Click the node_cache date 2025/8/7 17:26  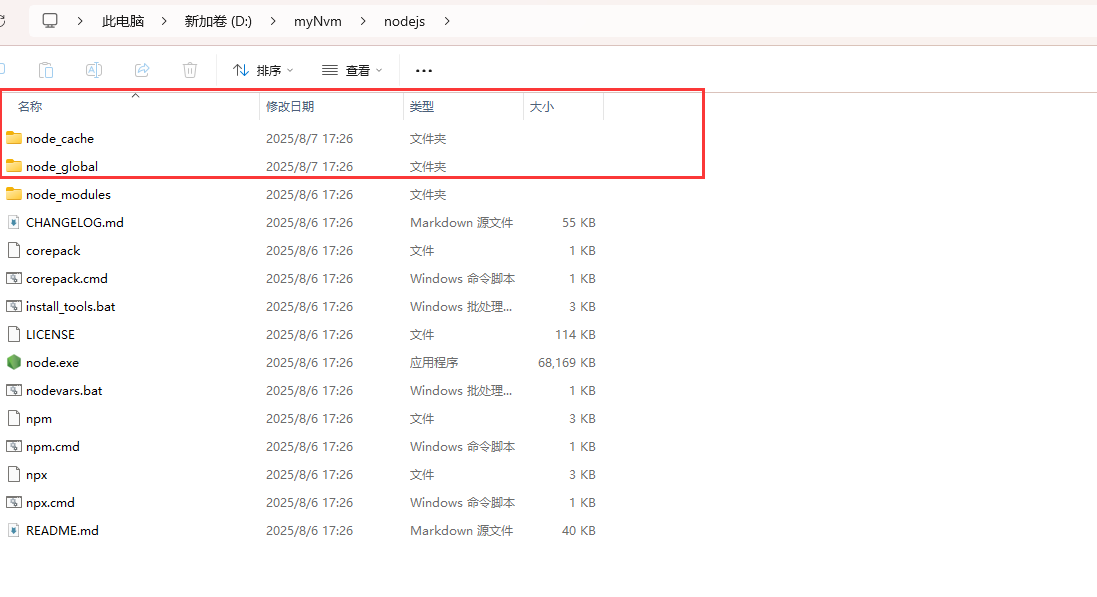tap(309, 139)
